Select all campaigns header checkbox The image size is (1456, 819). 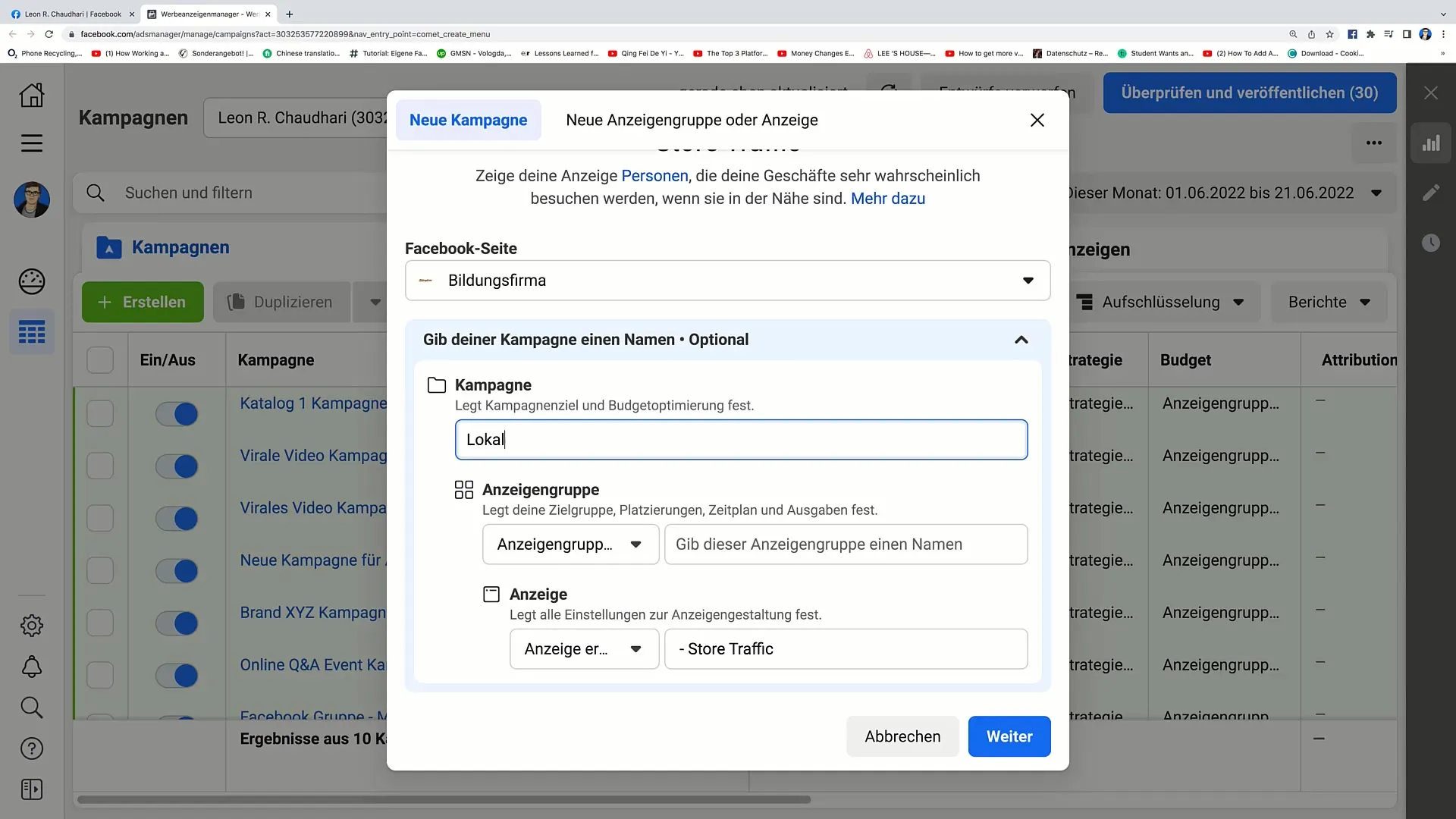tap(100, 360)
